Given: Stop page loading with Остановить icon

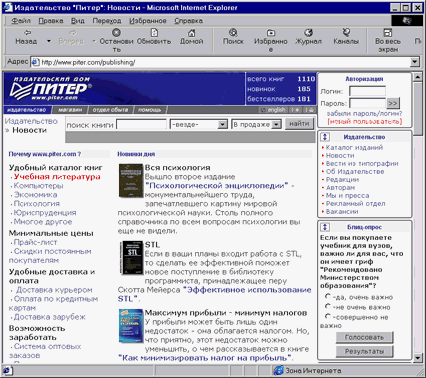Looking at the screenshot, I should coord(116,33).
